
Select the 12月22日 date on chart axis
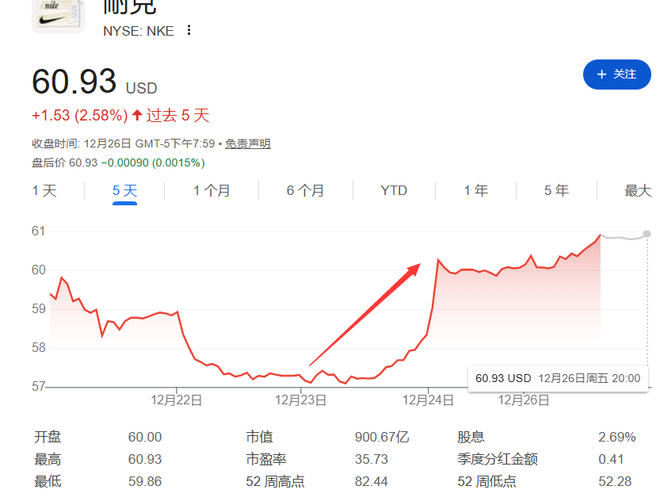coord(177,399)
